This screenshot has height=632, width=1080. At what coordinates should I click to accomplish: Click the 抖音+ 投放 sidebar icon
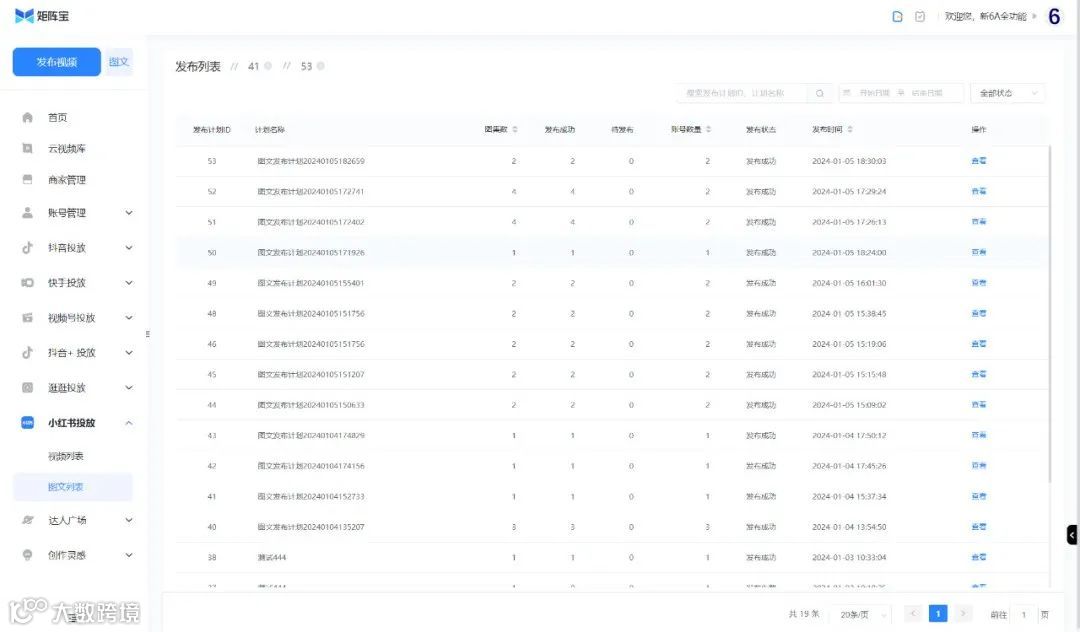coord(28,352)
